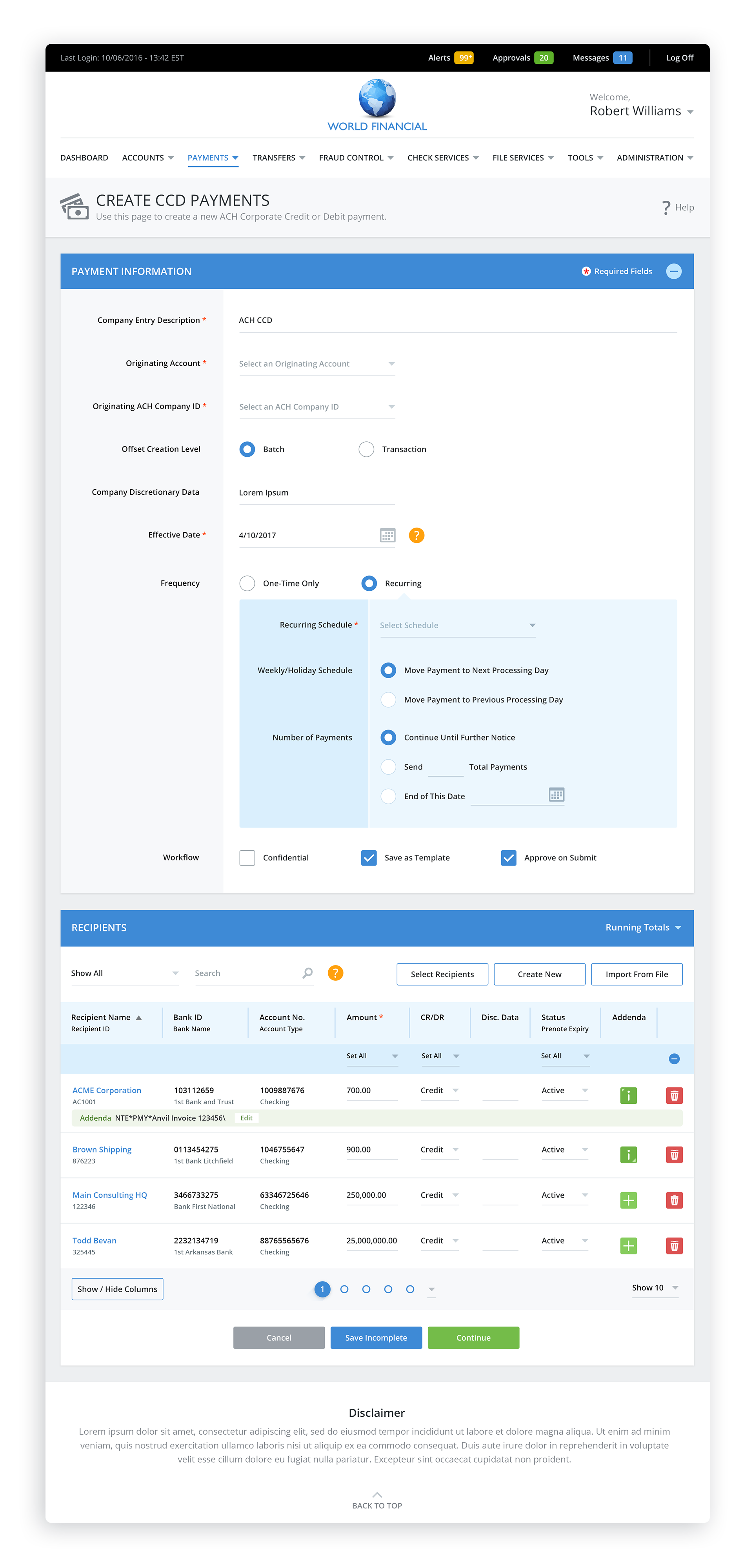Collapse Payment Information with the minus icon
The image size is (753, 1568).
(x=673, y=272)
